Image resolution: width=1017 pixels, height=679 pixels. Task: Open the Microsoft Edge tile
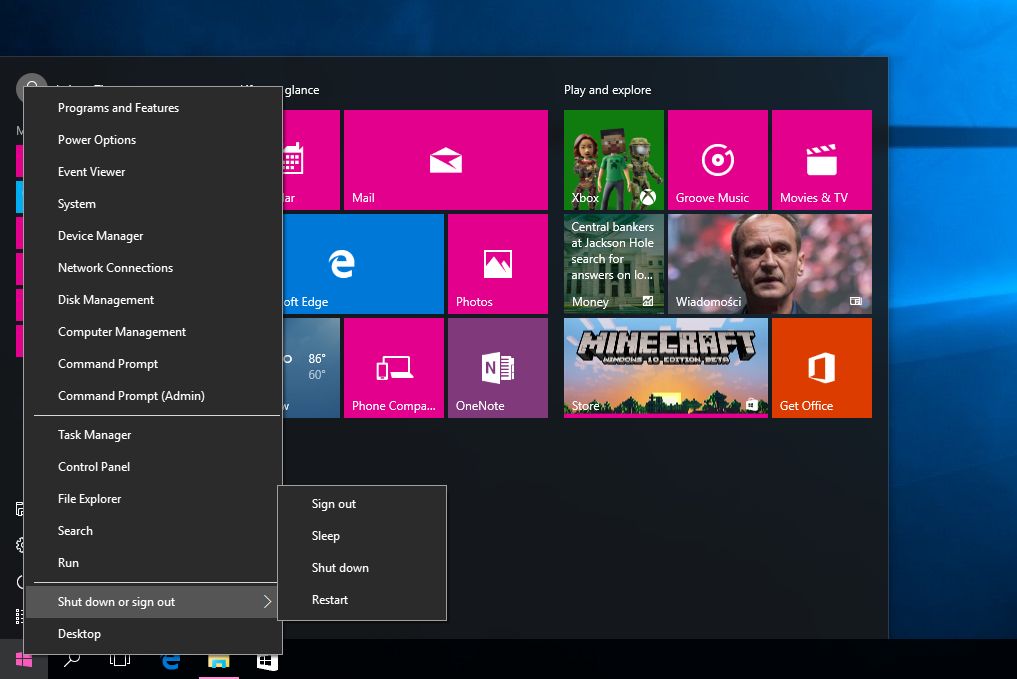coord(363,264)
